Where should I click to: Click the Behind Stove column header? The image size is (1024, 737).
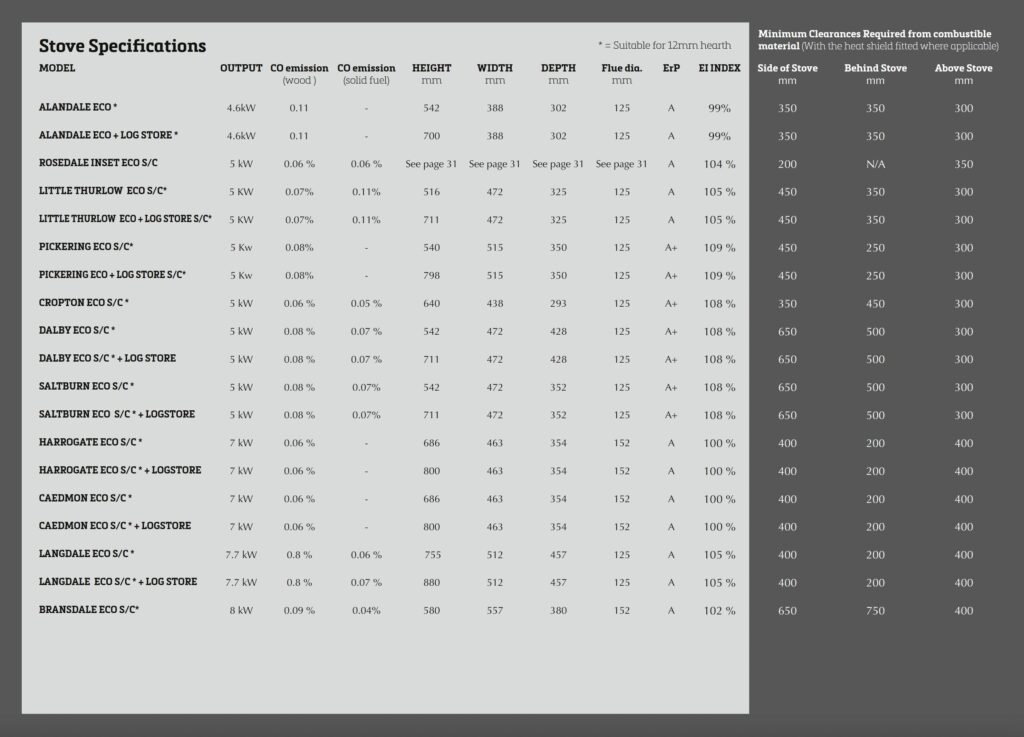(876, 74)
